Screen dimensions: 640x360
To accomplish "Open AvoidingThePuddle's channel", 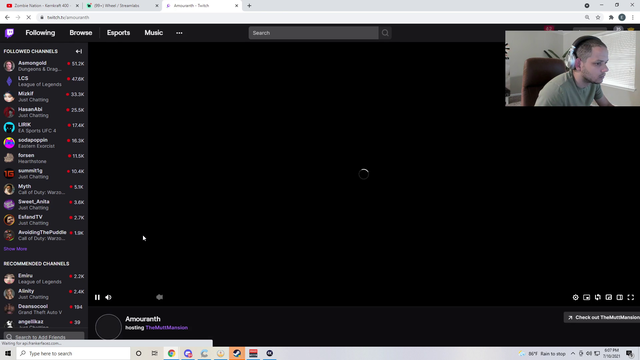I will [44, 236].
